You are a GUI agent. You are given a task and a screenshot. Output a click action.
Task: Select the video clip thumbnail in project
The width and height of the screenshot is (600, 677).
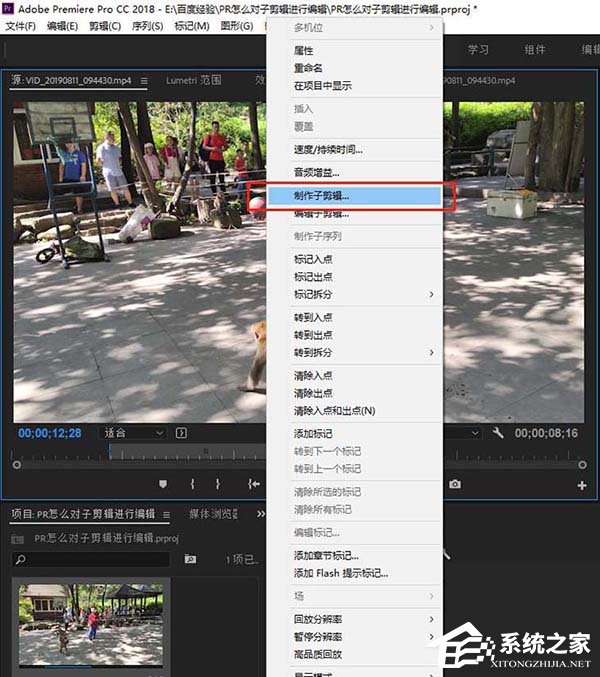tap(78, 626)
